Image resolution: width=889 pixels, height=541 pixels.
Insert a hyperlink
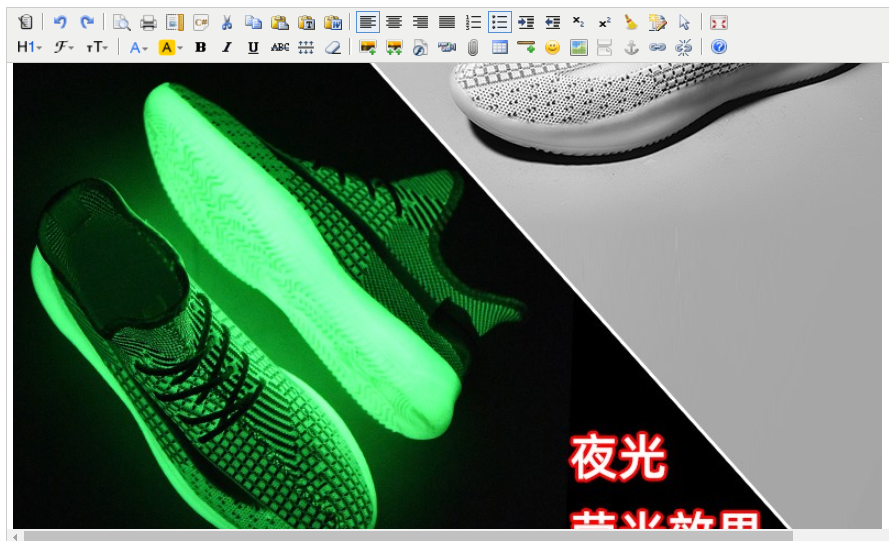click(x=657, y=47)
